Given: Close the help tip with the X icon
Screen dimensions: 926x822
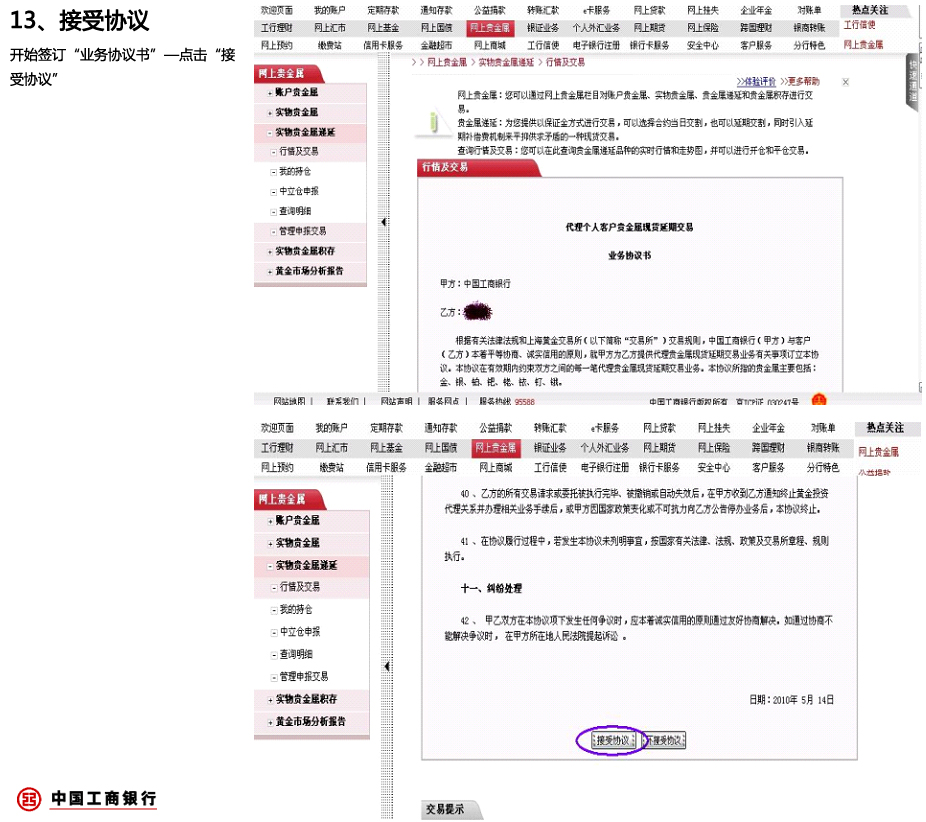Looking at the screenshot, I should (846, 82).
